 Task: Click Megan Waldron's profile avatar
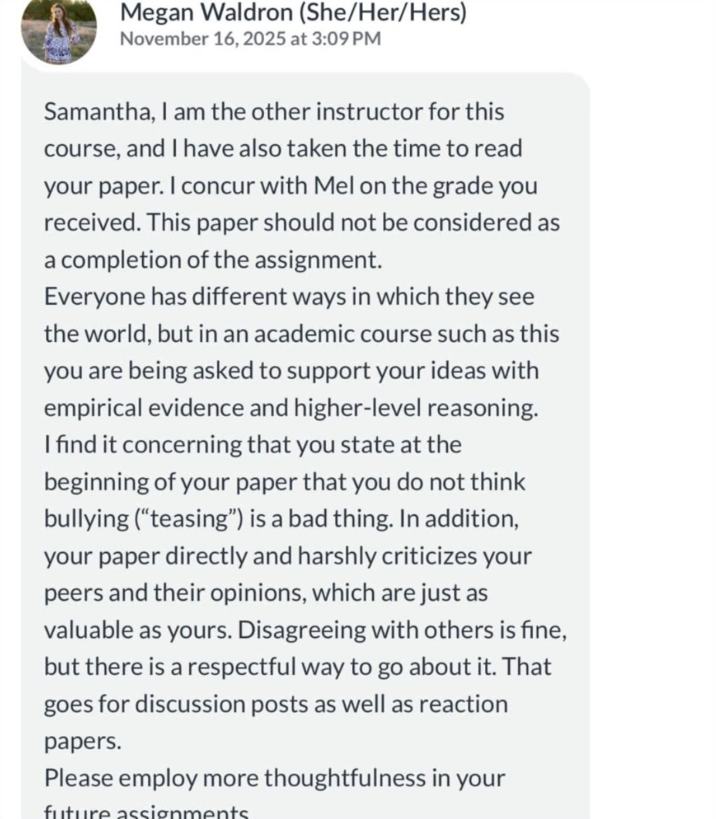pos(59,29)
